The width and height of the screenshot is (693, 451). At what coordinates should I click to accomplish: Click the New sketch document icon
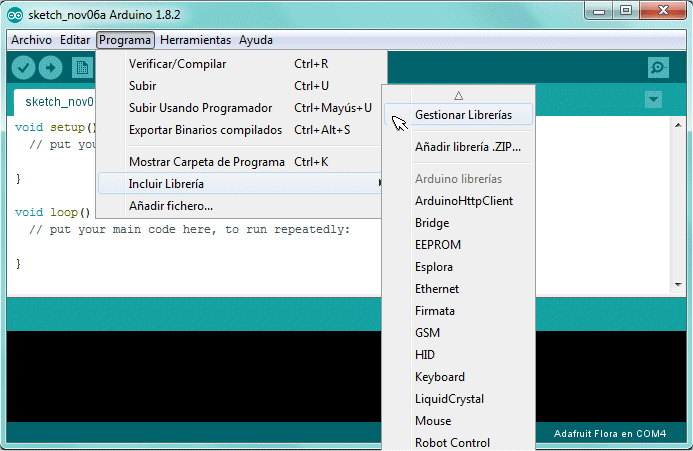(82, 68)
